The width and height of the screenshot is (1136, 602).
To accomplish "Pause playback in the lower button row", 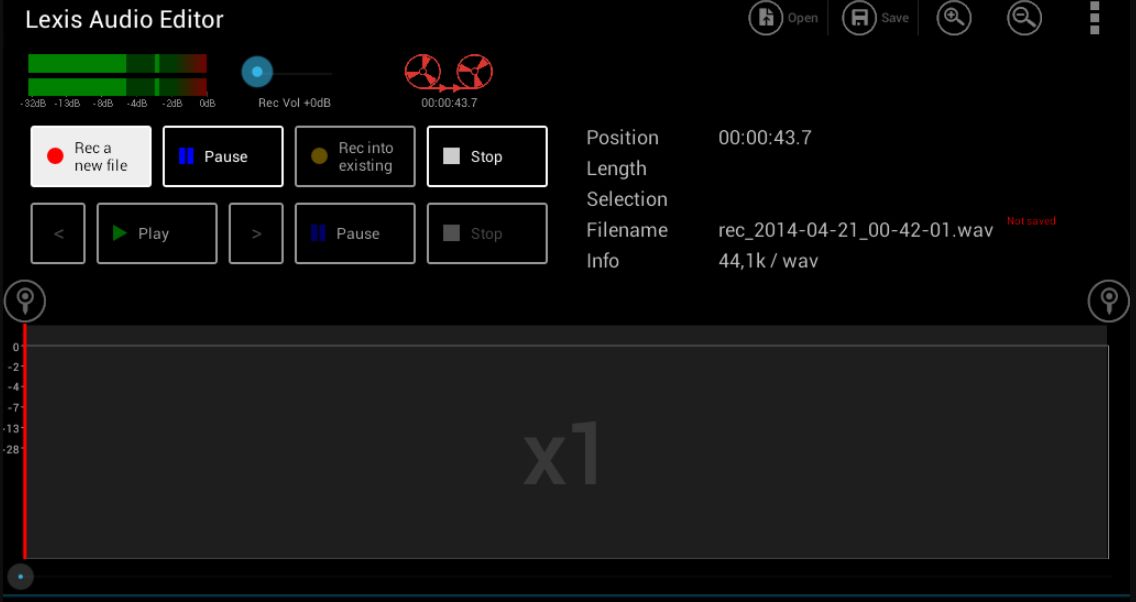I will point(355,233).
